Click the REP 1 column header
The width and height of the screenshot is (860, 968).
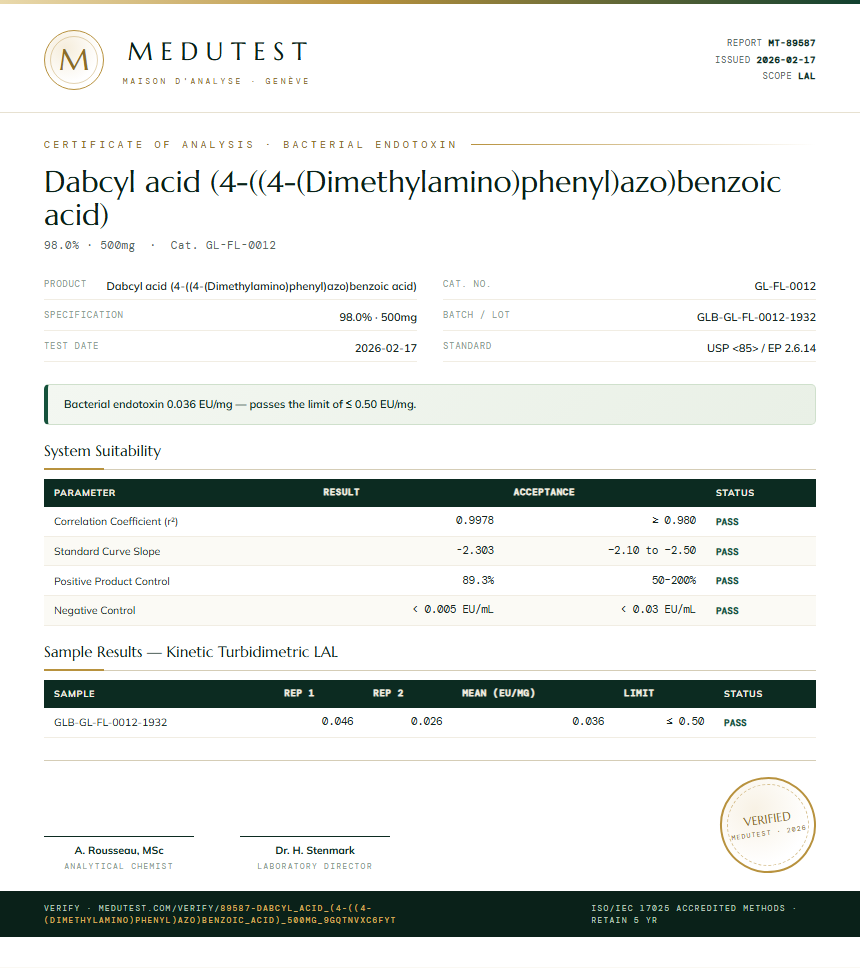[x=299, y=693]
